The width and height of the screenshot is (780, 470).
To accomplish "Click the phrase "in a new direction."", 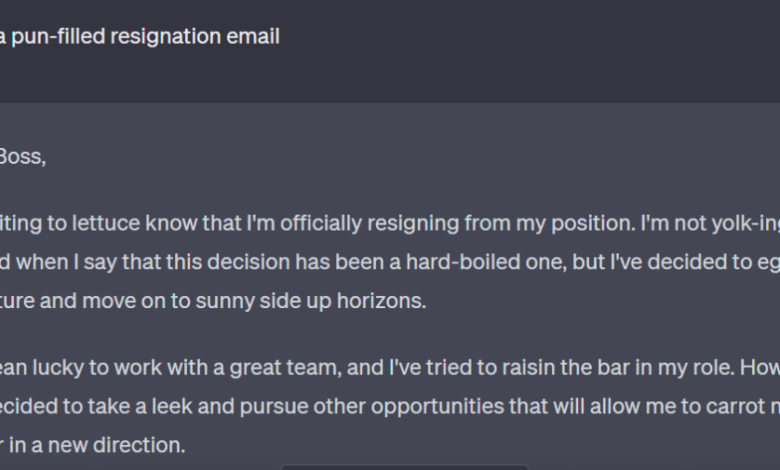I will point(97,445).
